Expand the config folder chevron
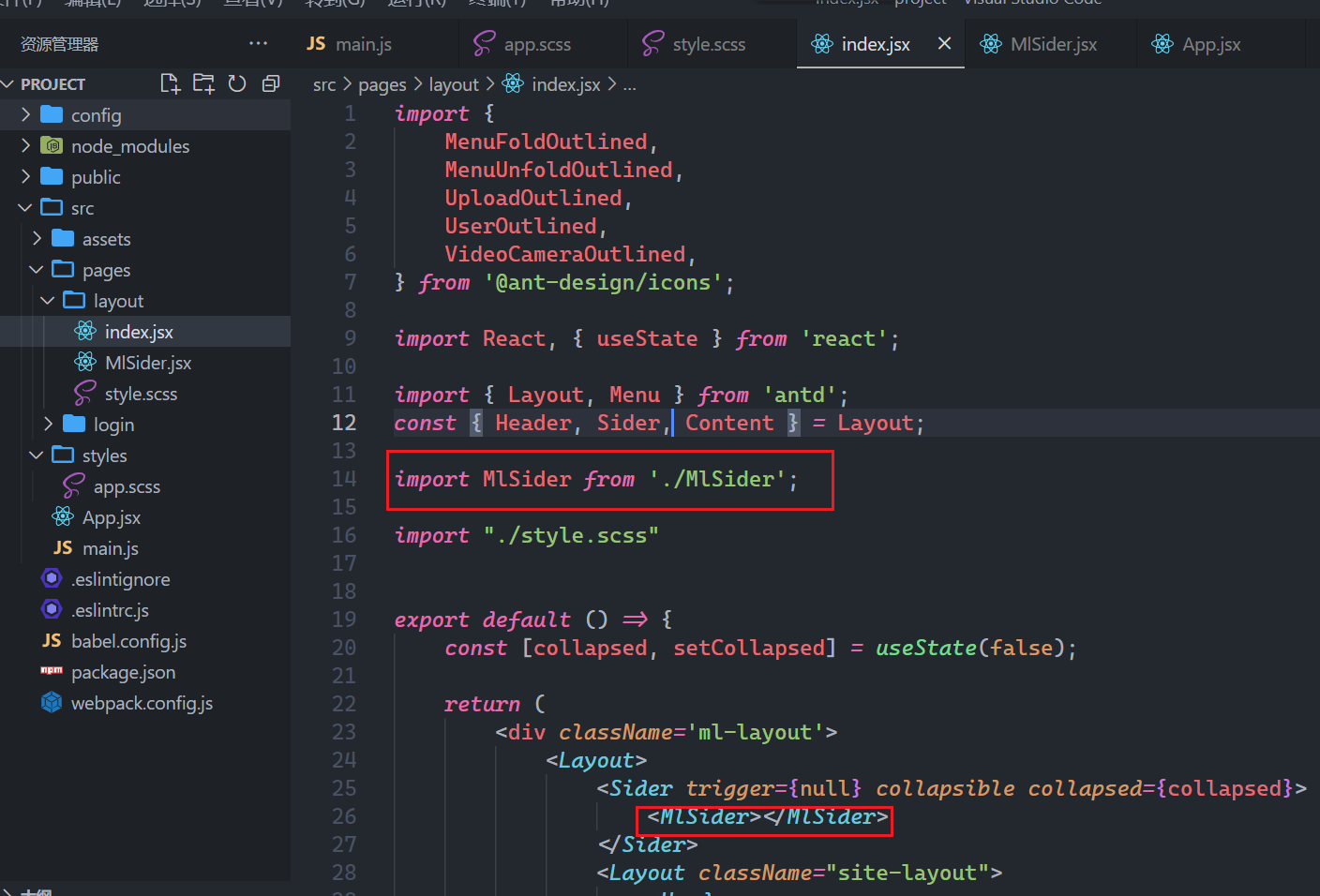 (25, 115)
